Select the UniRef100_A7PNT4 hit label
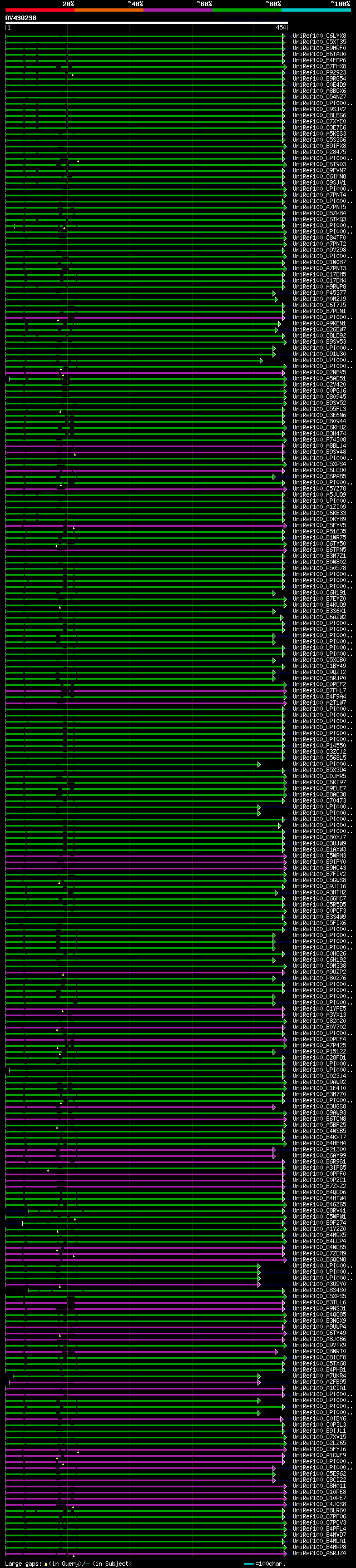 coord(319,195)
